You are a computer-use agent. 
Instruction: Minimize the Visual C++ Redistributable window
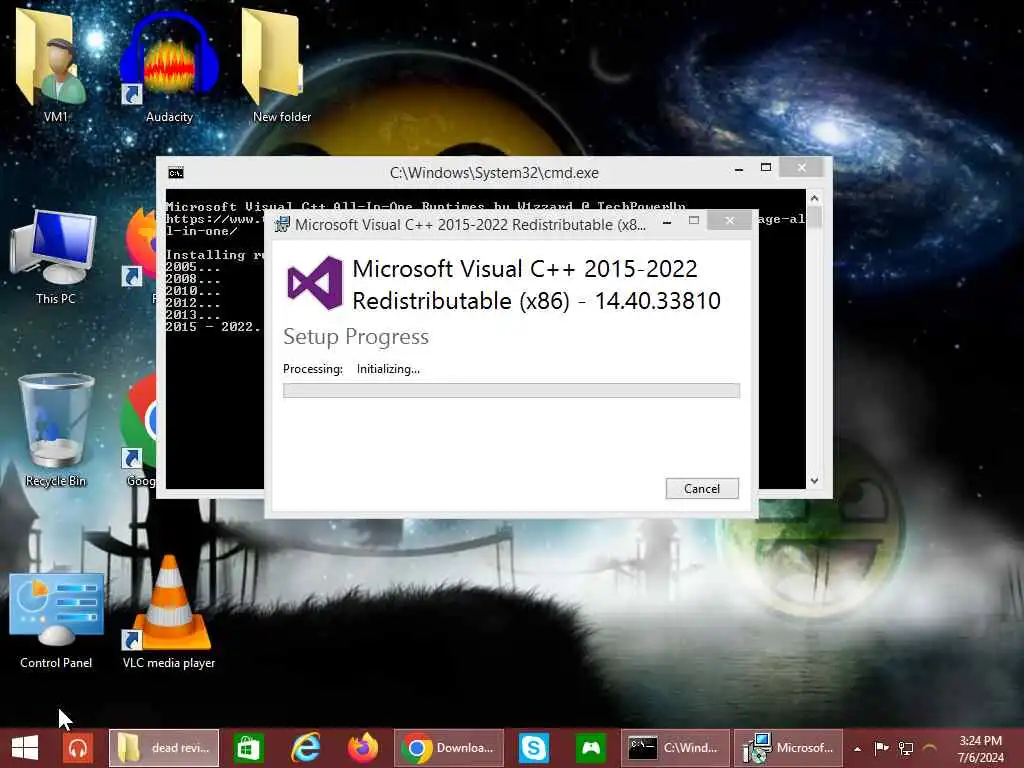[667, 221]
